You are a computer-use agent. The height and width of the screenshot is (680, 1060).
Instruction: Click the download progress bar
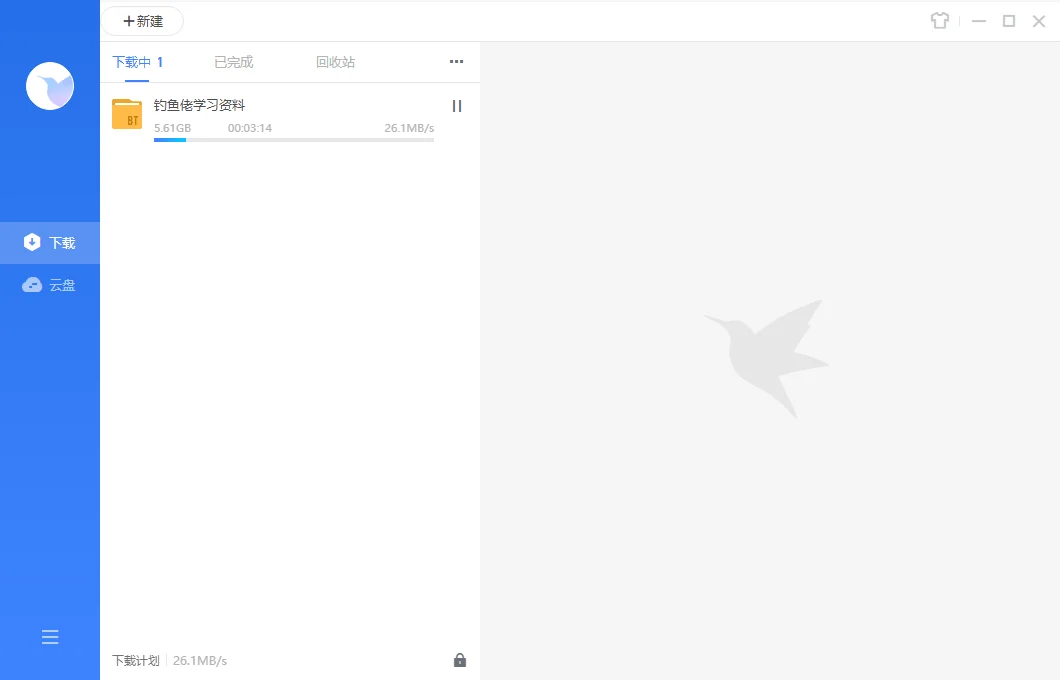point(293,140)
